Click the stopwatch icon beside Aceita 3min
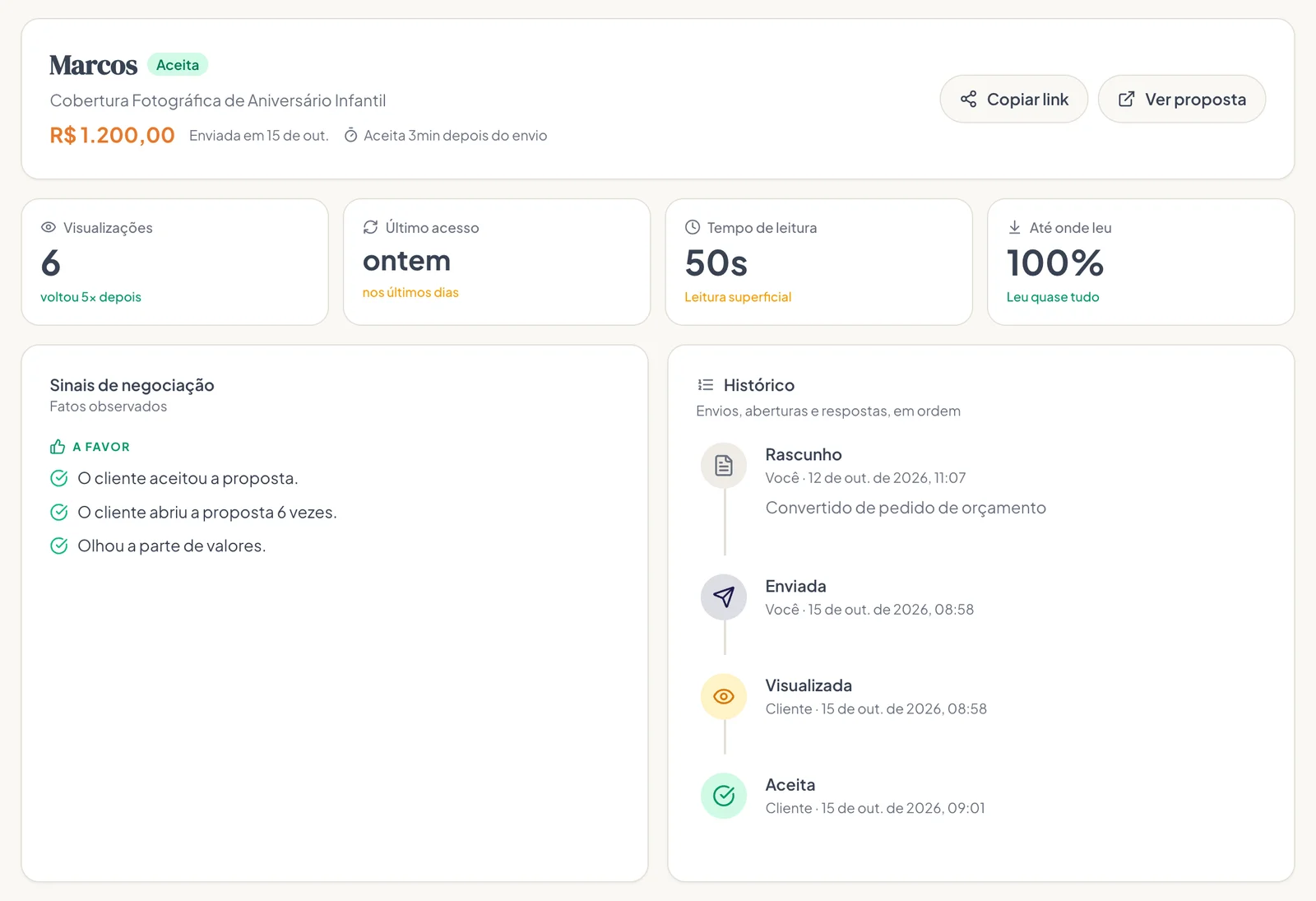The width and height of the screenshot is (1316, 901). click(350, 136)
